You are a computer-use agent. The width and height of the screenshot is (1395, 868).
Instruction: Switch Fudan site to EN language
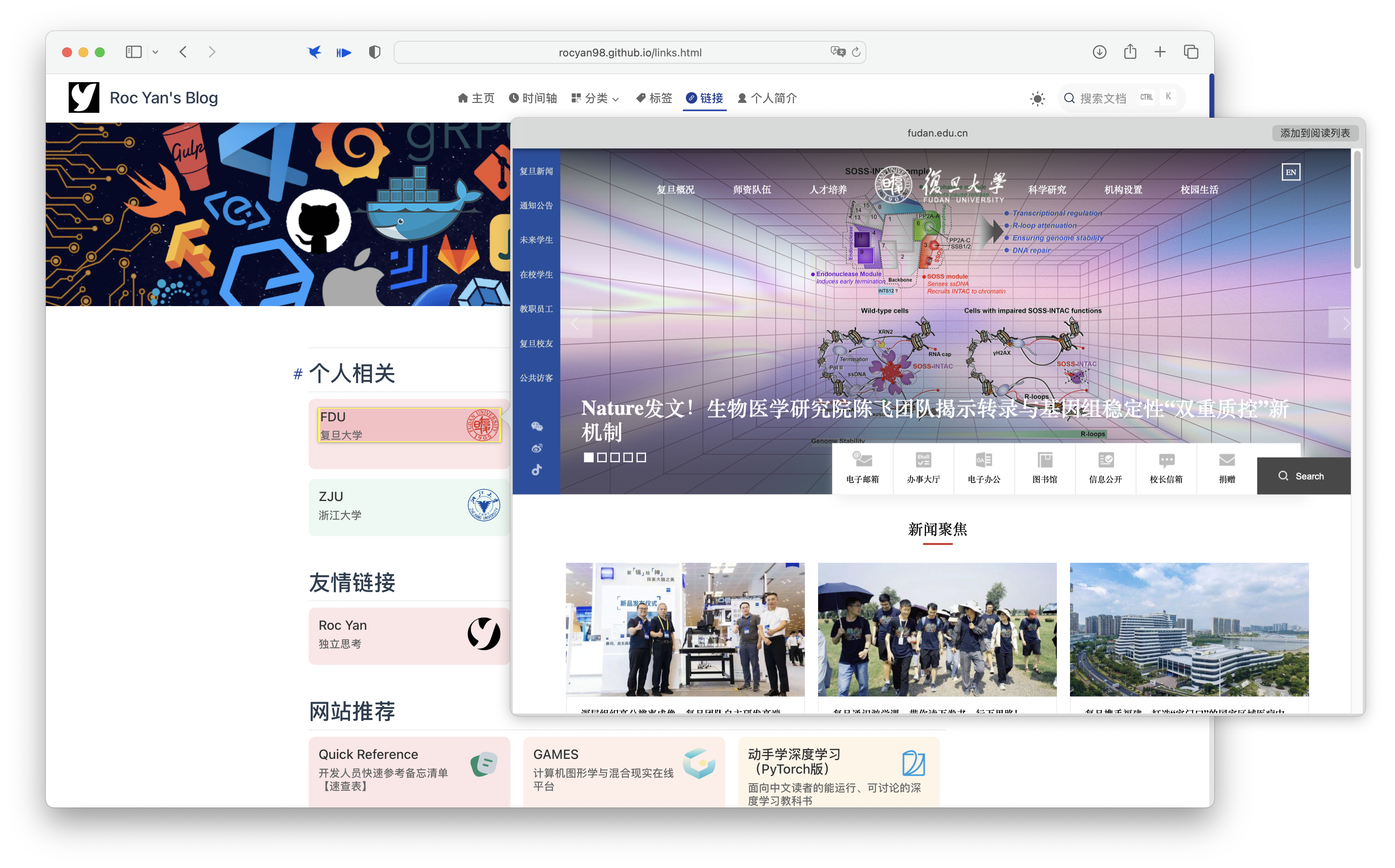click(1290, 172)
